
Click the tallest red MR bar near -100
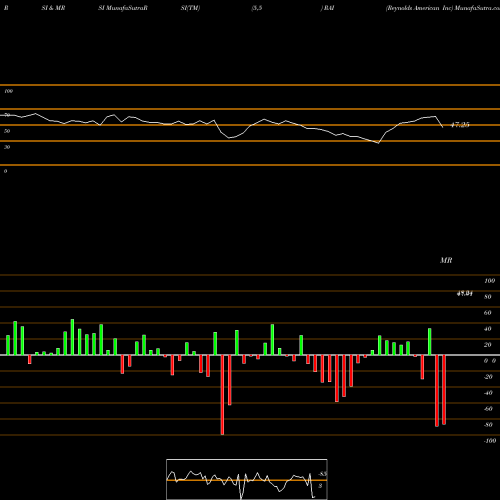pyautogui.click(x=222, y=395)
